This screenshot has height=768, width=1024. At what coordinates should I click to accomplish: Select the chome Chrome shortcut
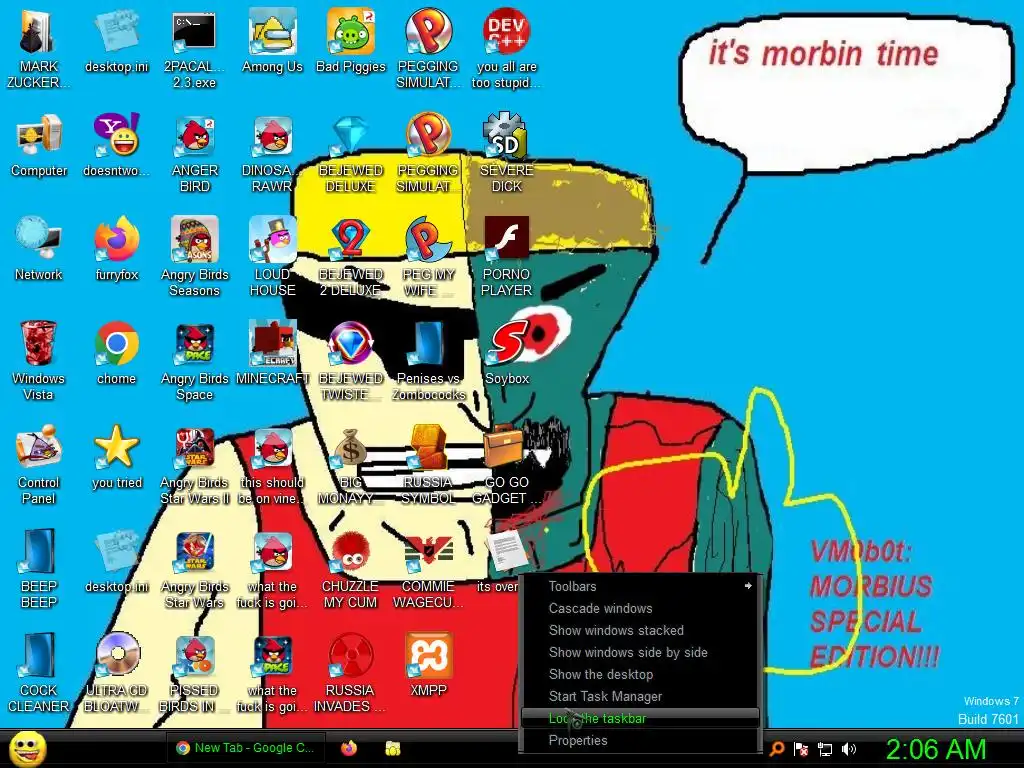[x=117, y=353]
